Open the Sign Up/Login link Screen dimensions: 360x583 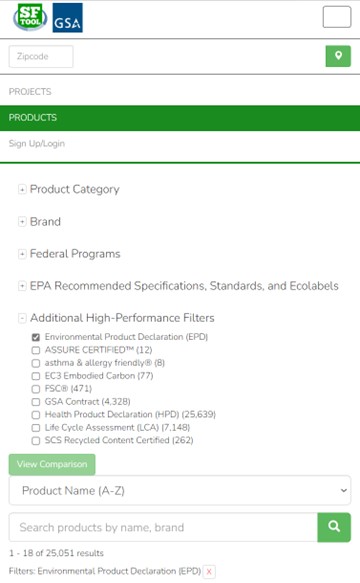point(37,144)
